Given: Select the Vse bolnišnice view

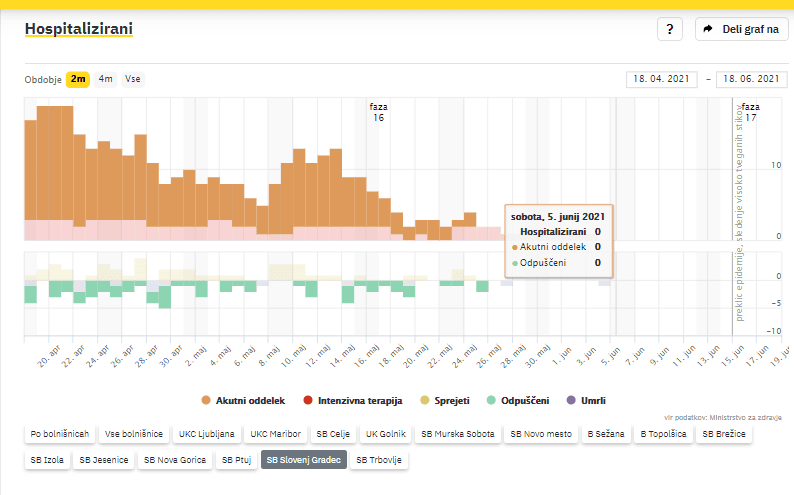Looking at the screenshot, I should pyautogui.click(x=134, y=434).
